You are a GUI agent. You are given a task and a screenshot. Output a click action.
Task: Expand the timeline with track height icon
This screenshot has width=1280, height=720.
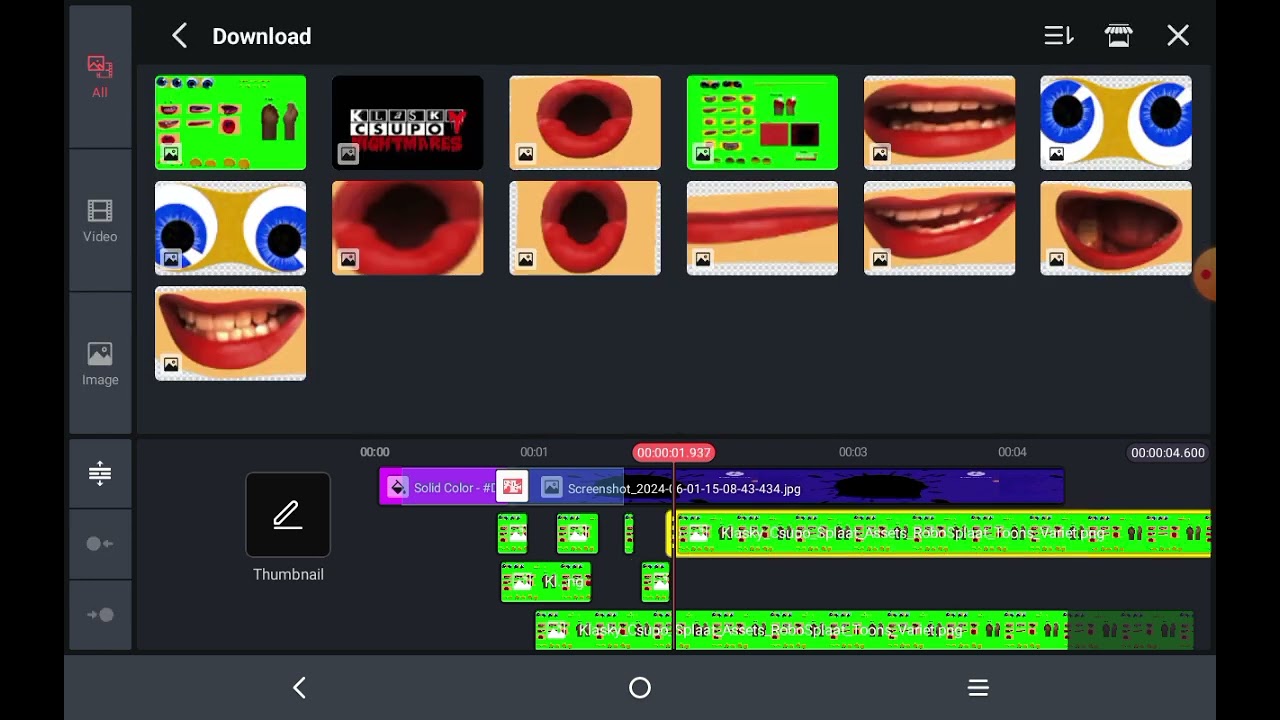pyautogui.click(x=100, y=473)
